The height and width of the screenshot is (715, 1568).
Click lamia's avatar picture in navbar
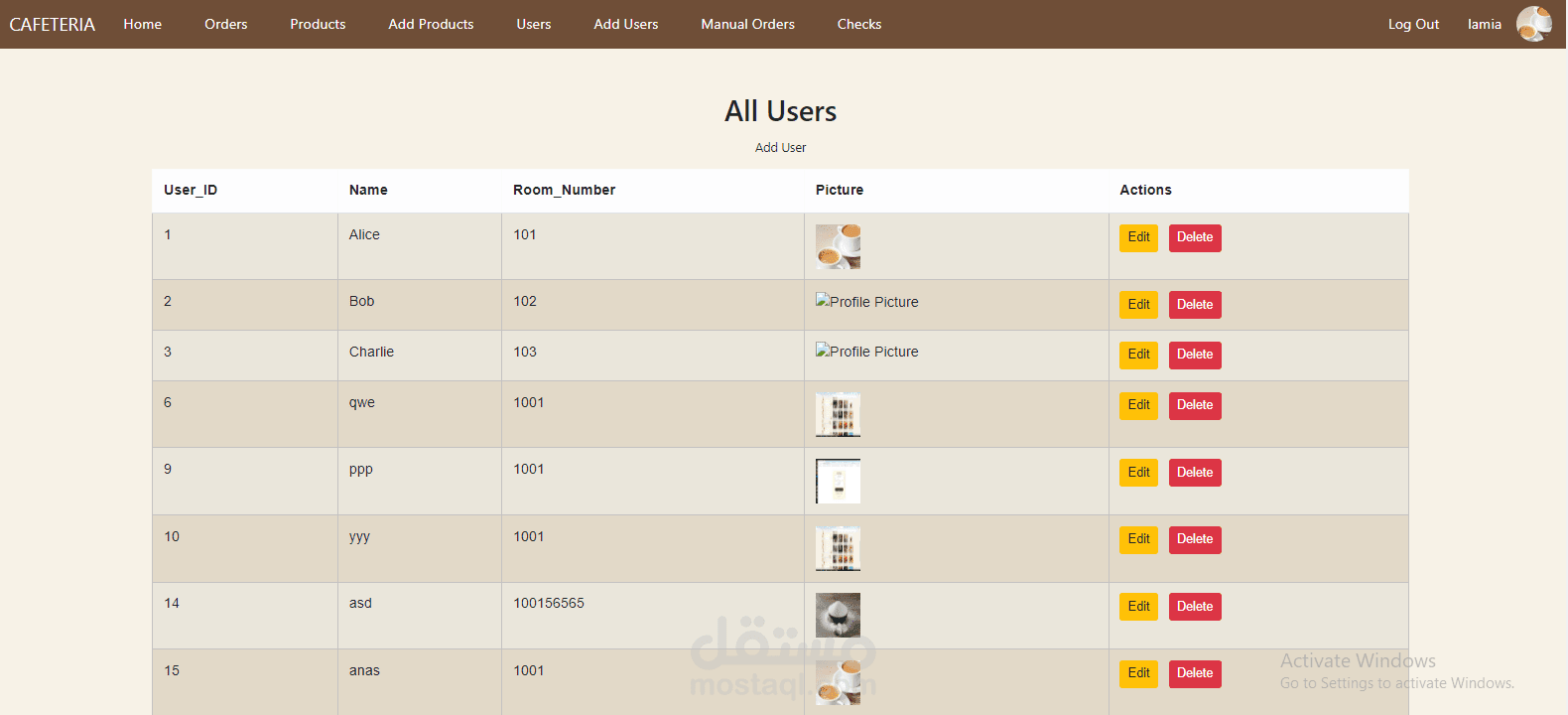1534,24
